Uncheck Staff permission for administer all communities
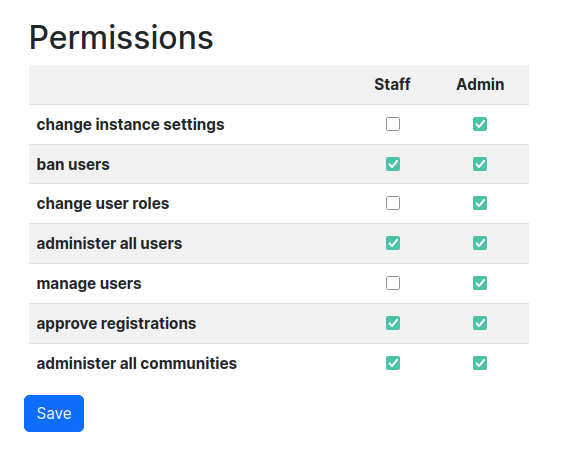The height and width of the screenshot is (458, 569). (393, 363)
